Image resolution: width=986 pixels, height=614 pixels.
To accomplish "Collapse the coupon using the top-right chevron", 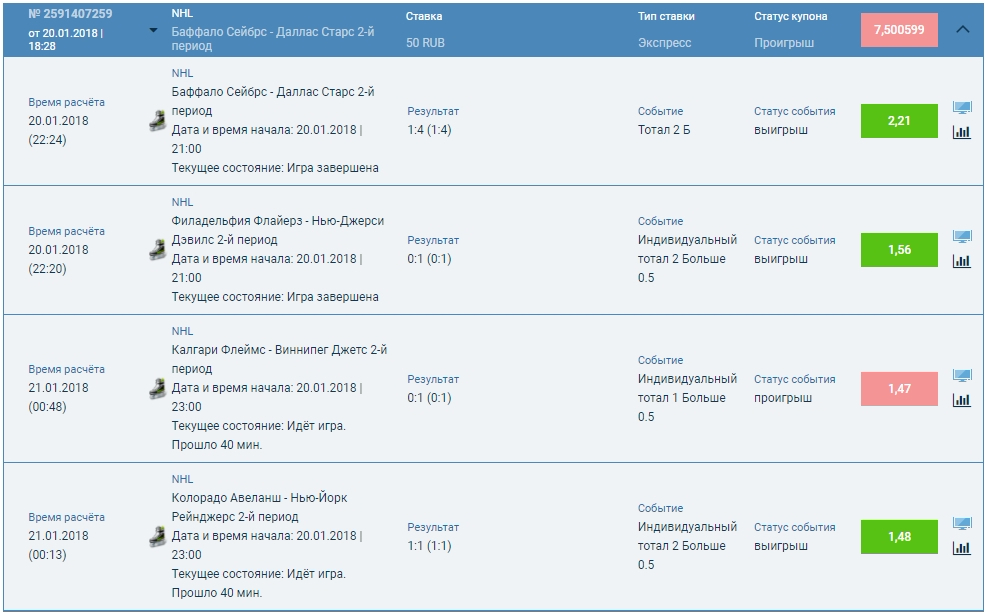I will (963, 29).
